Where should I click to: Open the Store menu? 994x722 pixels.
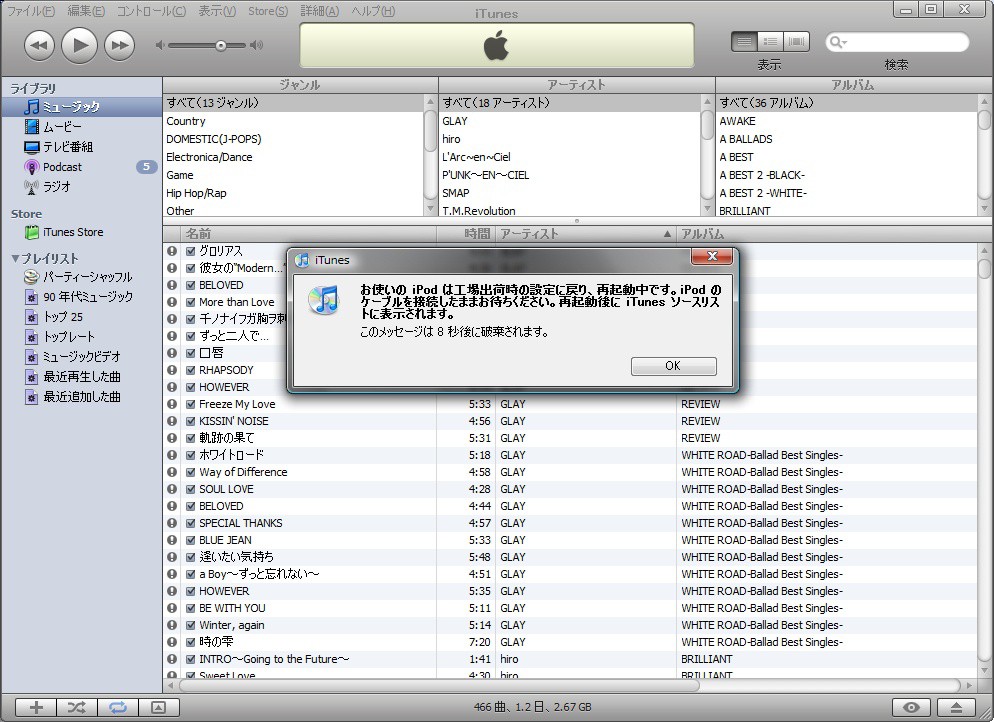tap(268, 11)
